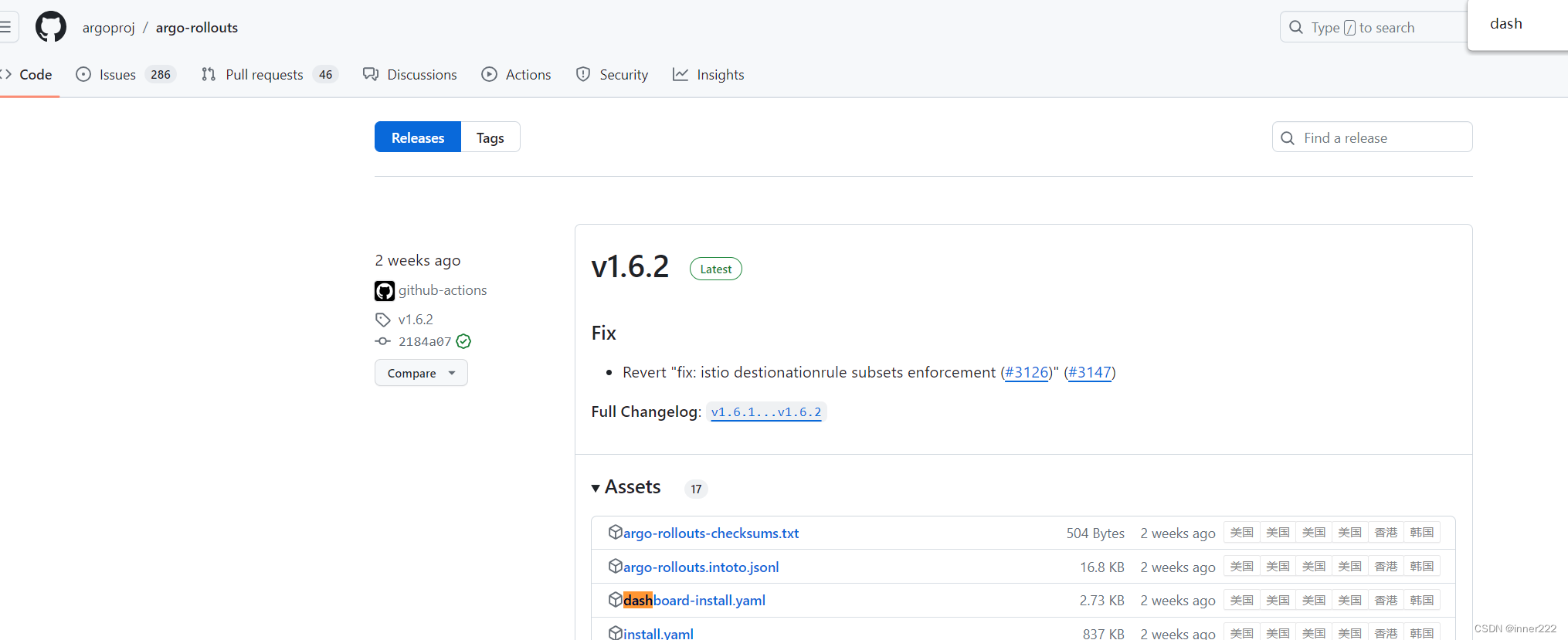Click package icon for argo-rollouts-checksums.txt
This screenshot has height=640, width=1568.
(616, 532)
